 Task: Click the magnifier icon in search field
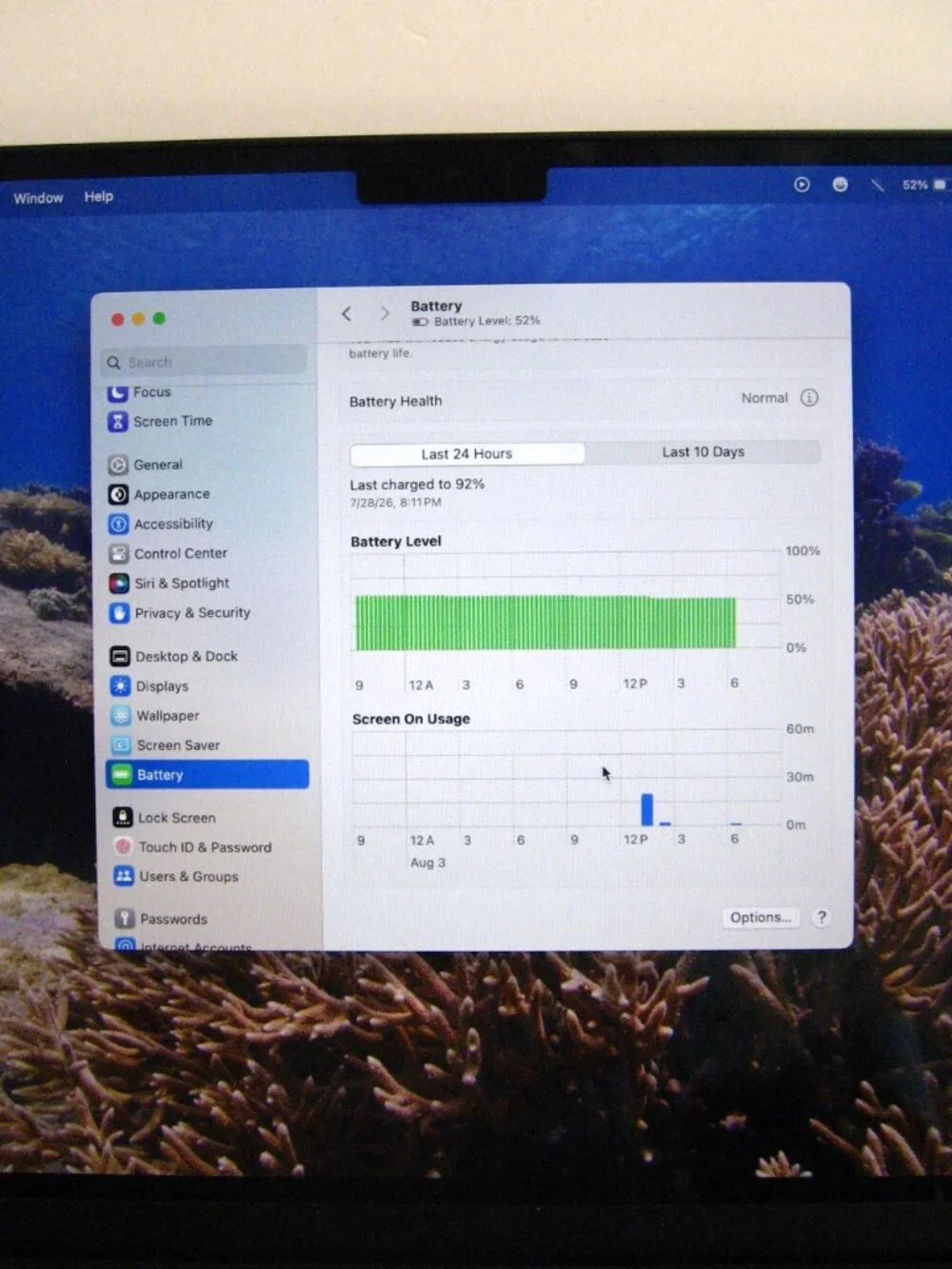pos(114,363)
